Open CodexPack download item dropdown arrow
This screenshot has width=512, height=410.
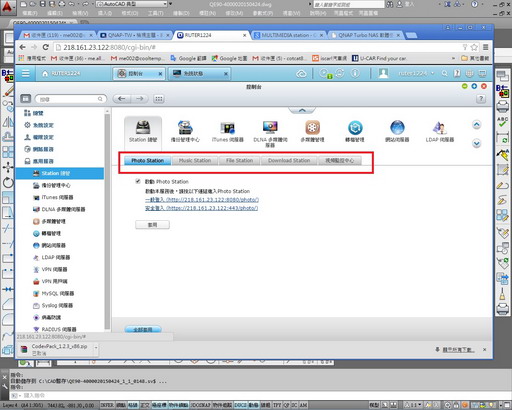tap(96, 348)
